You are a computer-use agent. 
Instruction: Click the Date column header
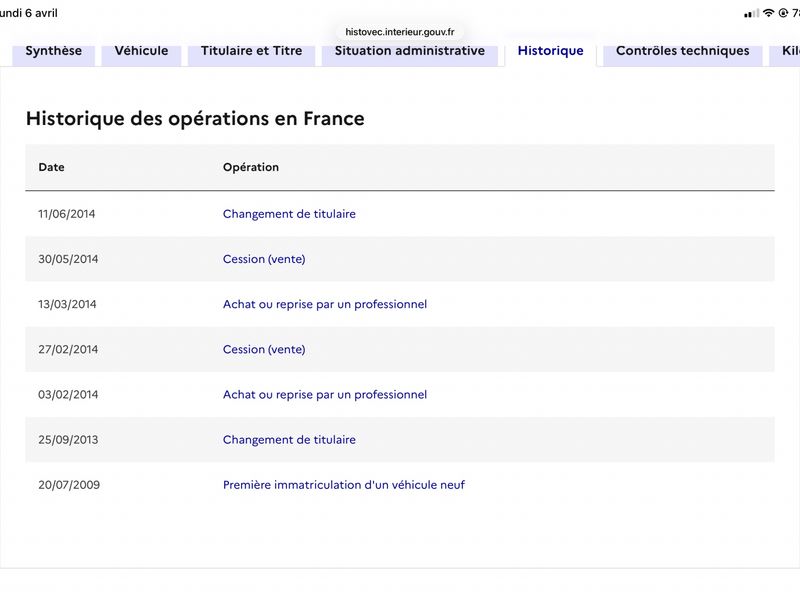click(x=51, y=167)
